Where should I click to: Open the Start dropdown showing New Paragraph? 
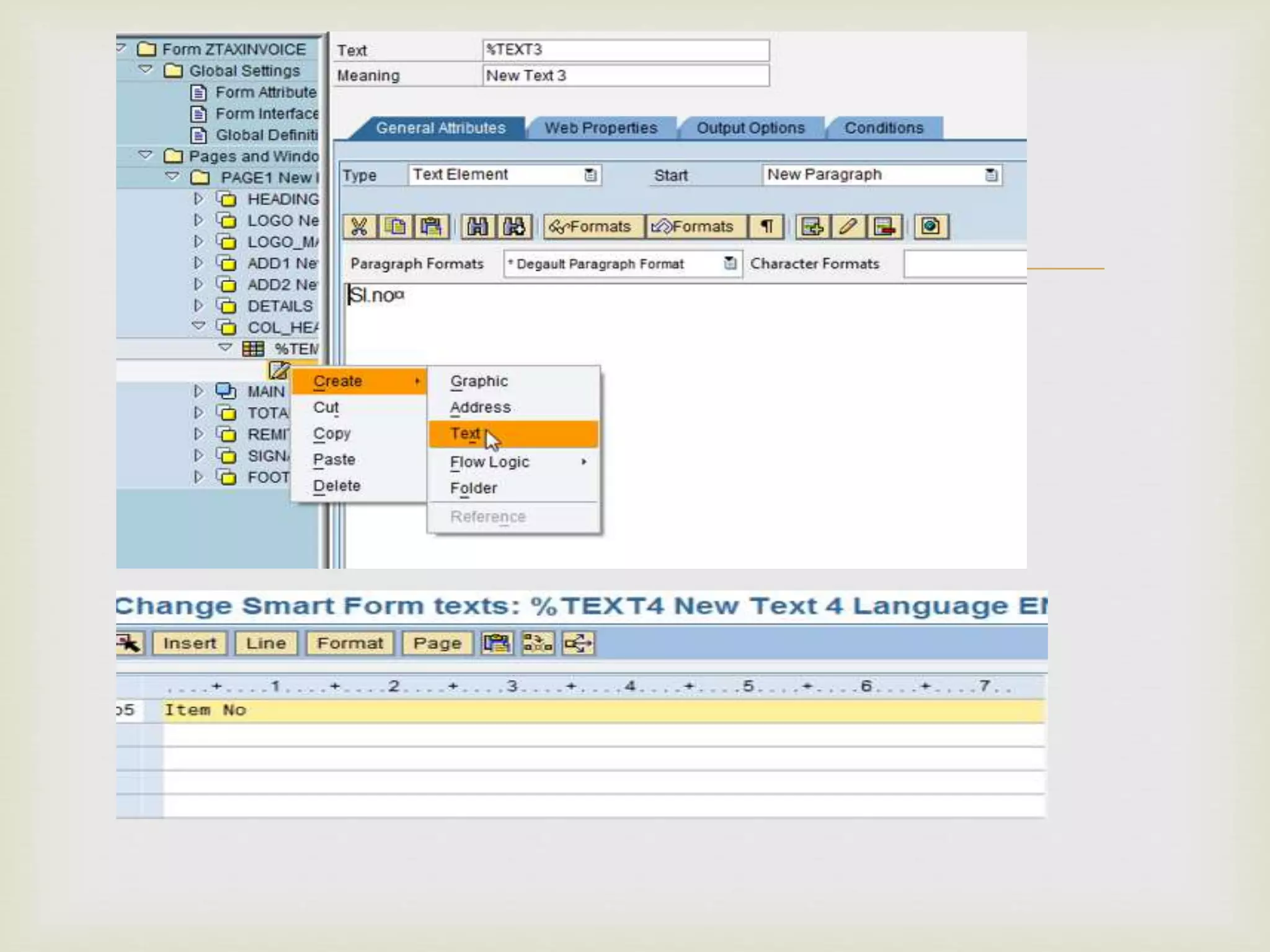pos(991,175)
